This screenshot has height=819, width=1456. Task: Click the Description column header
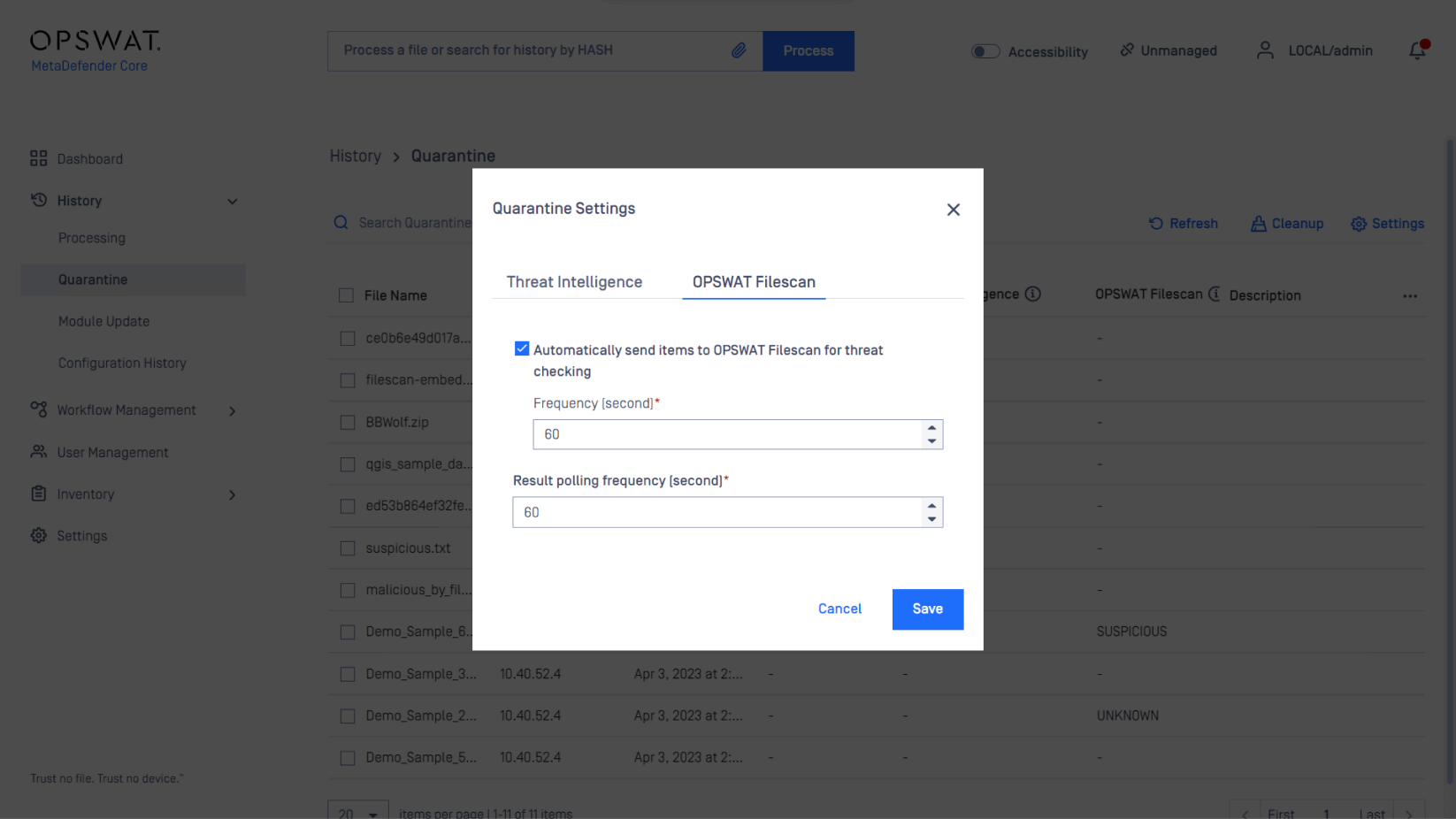point(1264,295)
